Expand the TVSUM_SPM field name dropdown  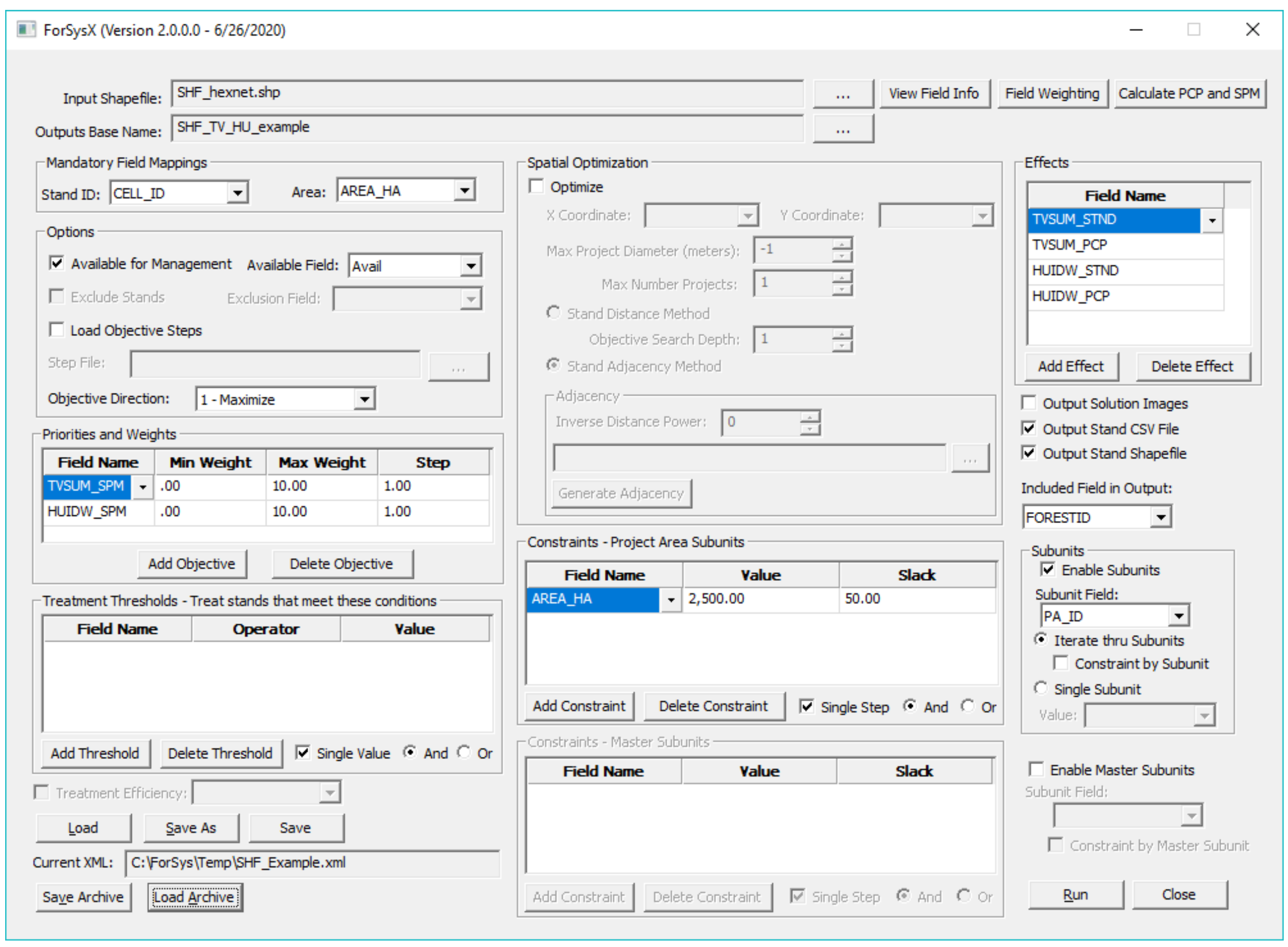tap(142, 487)
